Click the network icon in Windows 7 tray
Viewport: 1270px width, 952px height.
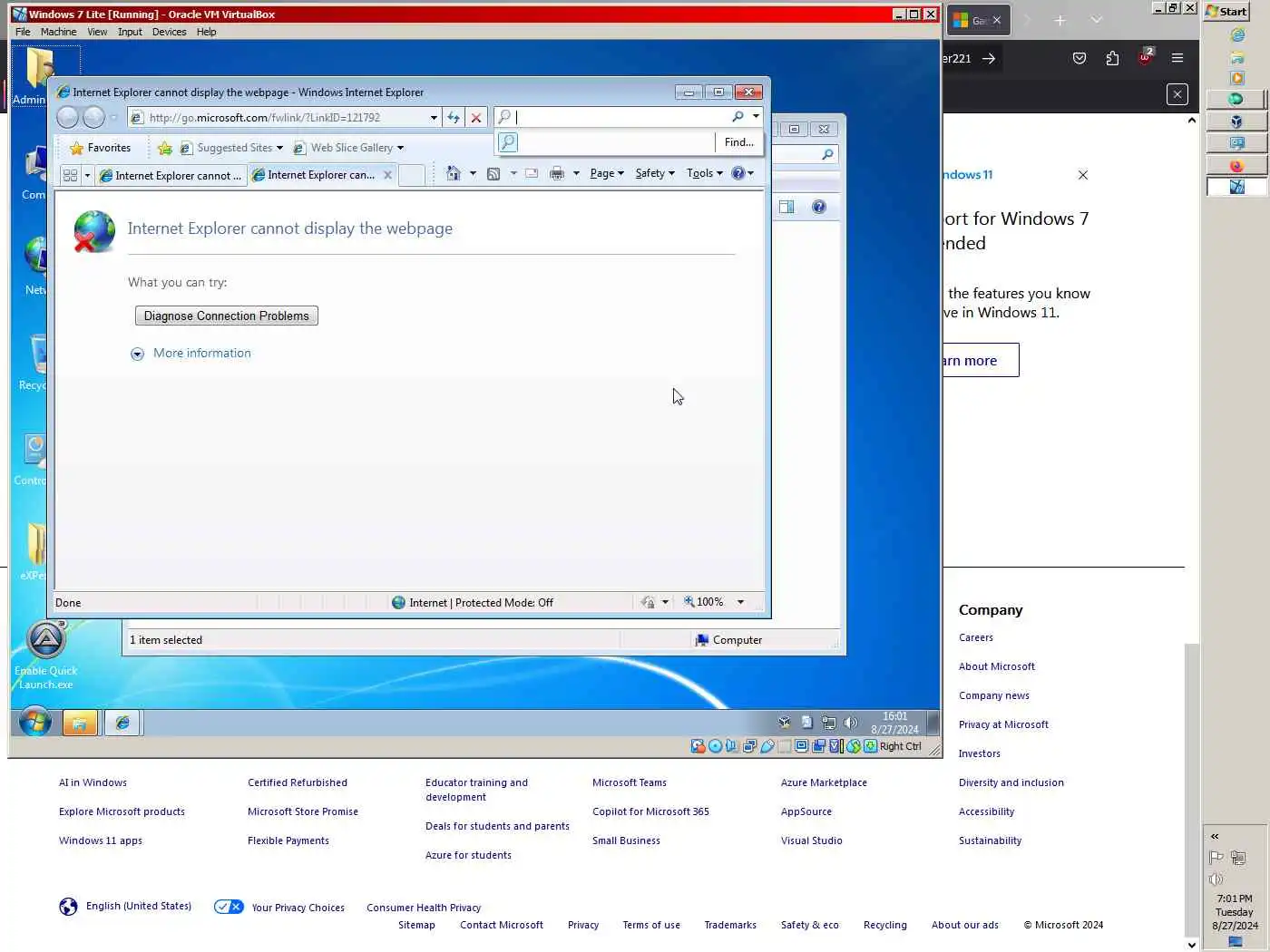(828, 723)
